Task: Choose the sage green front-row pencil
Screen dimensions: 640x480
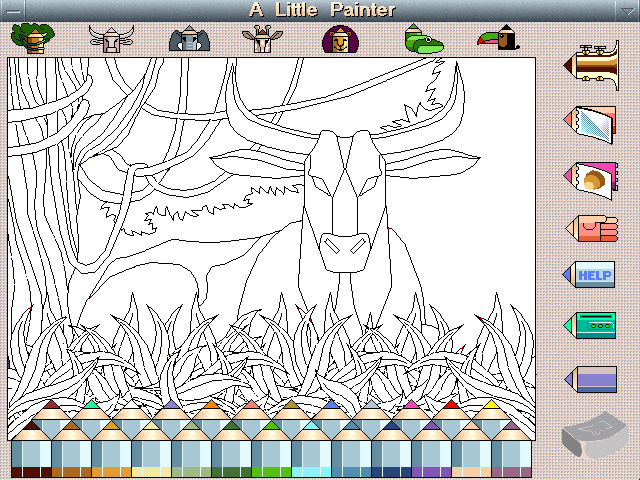Action: click(191, 451)
